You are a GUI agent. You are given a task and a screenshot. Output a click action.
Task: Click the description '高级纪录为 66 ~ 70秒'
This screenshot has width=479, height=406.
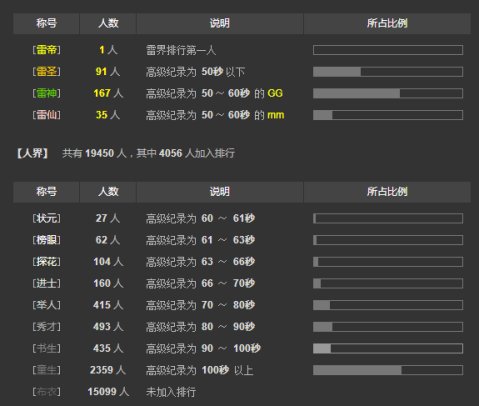coord(200,283)
